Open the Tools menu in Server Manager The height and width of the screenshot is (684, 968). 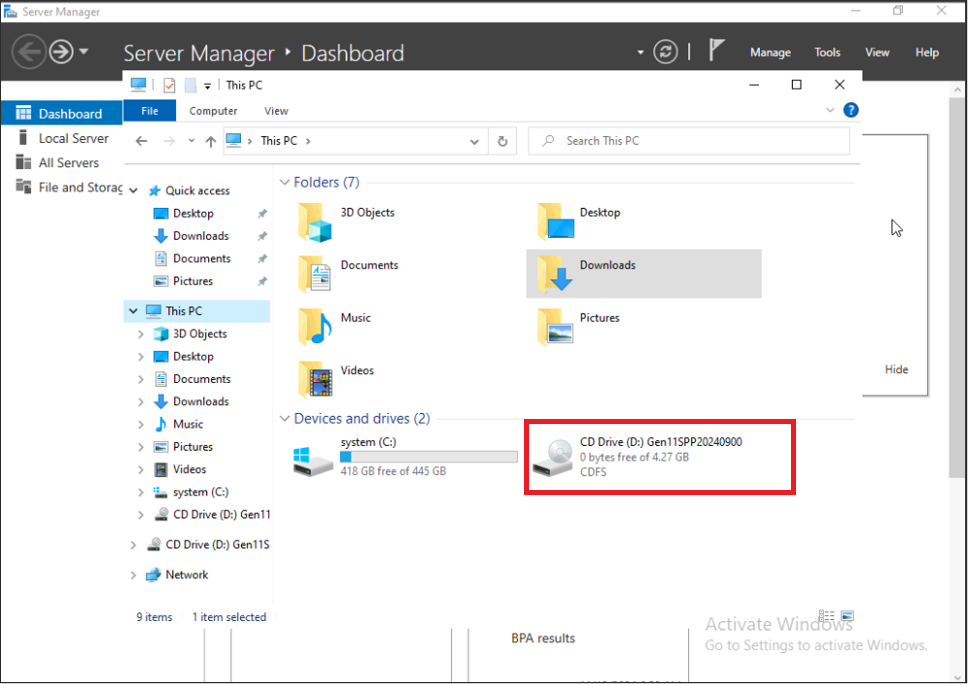827,52
